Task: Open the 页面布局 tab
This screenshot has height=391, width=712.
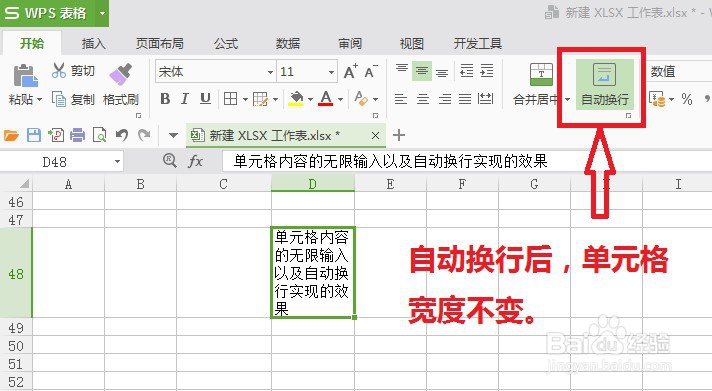Action: (159, 44)
